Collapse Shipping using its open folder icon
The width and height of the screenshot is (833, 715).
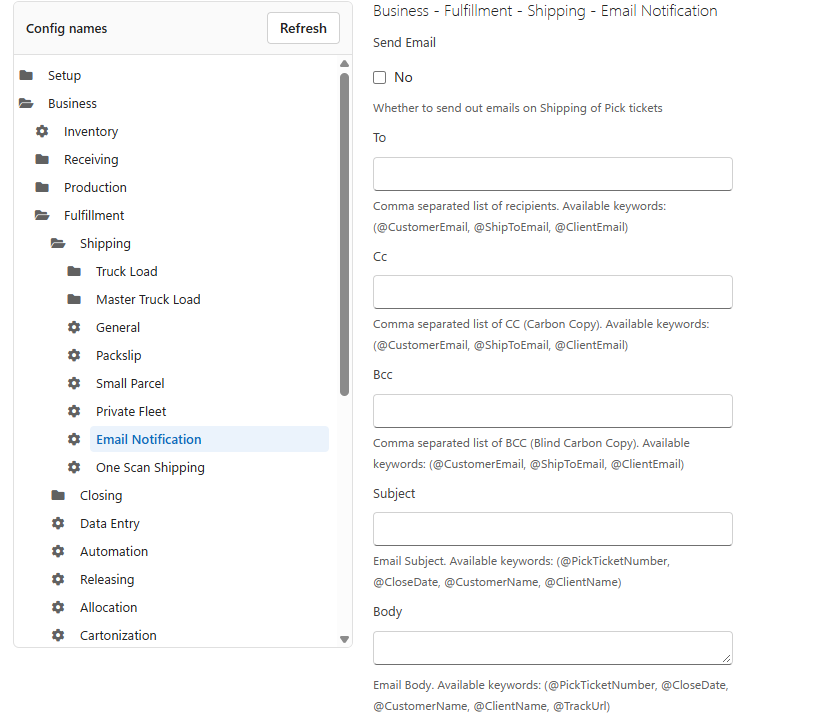click(x=58, y=244)
